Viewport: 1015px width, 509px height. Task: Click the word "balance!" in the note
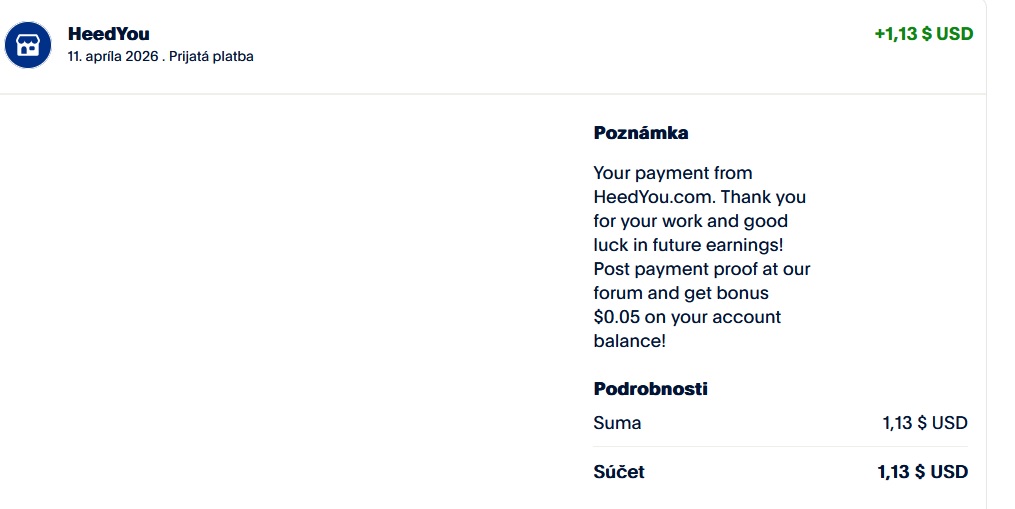click(x=629, y=341)
